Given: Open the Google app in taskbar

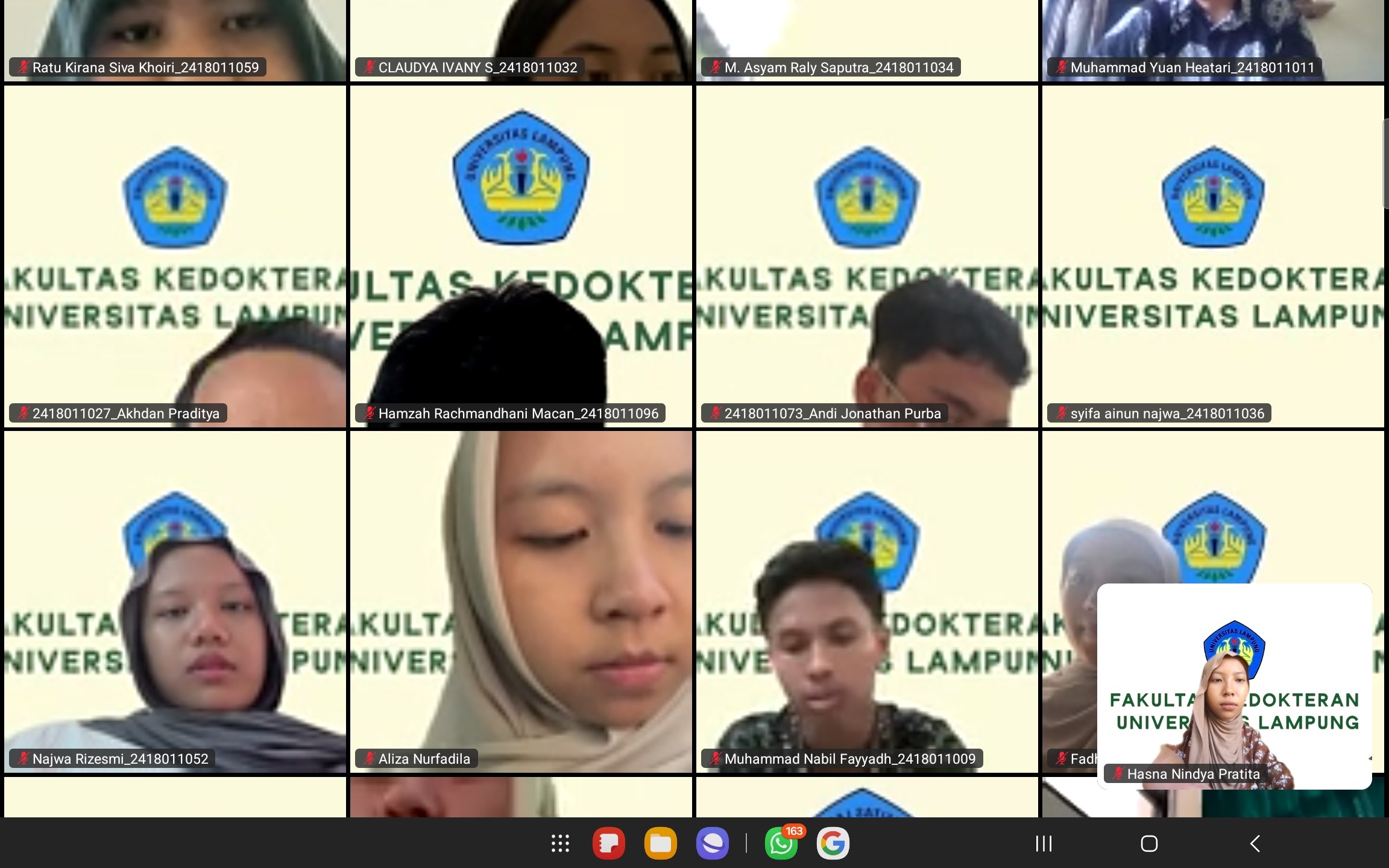Looking at the screenshot, I should pos(833,843).
